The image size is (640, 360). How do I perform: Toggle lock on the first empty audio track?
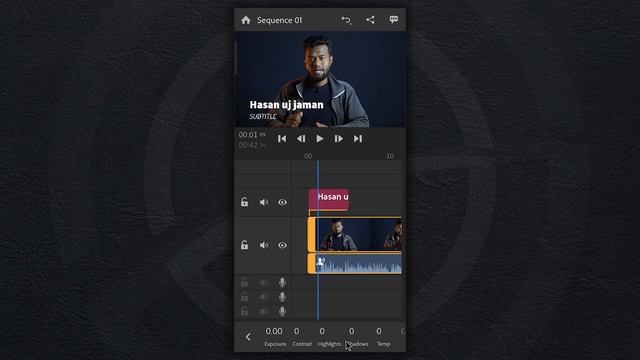tap(244, 282)
